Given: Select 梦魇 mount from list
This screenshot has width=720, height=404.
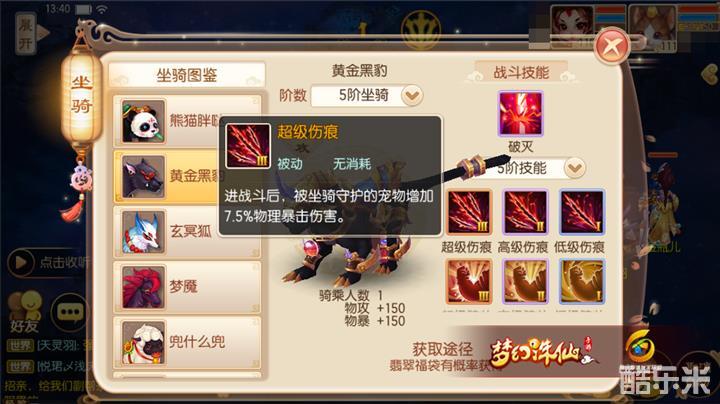Looking at the screenshot, I should (187, 287).
